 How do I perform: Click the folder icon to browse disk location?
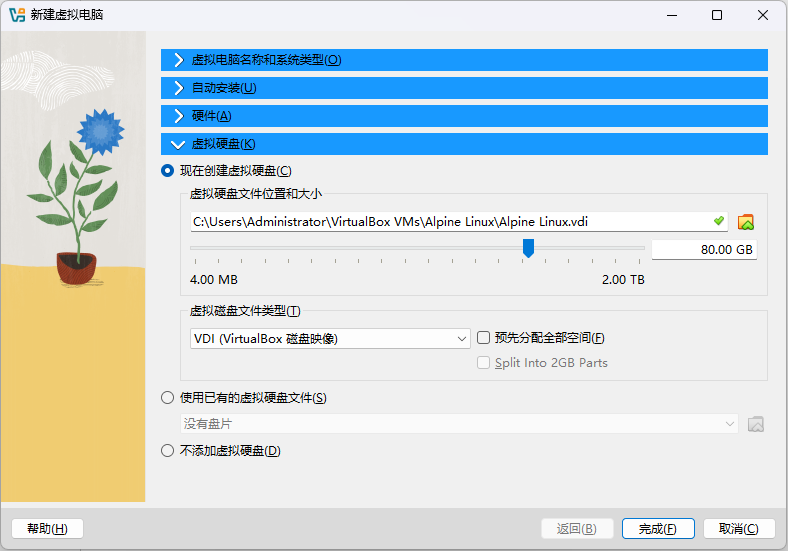(x=745, y=222)
